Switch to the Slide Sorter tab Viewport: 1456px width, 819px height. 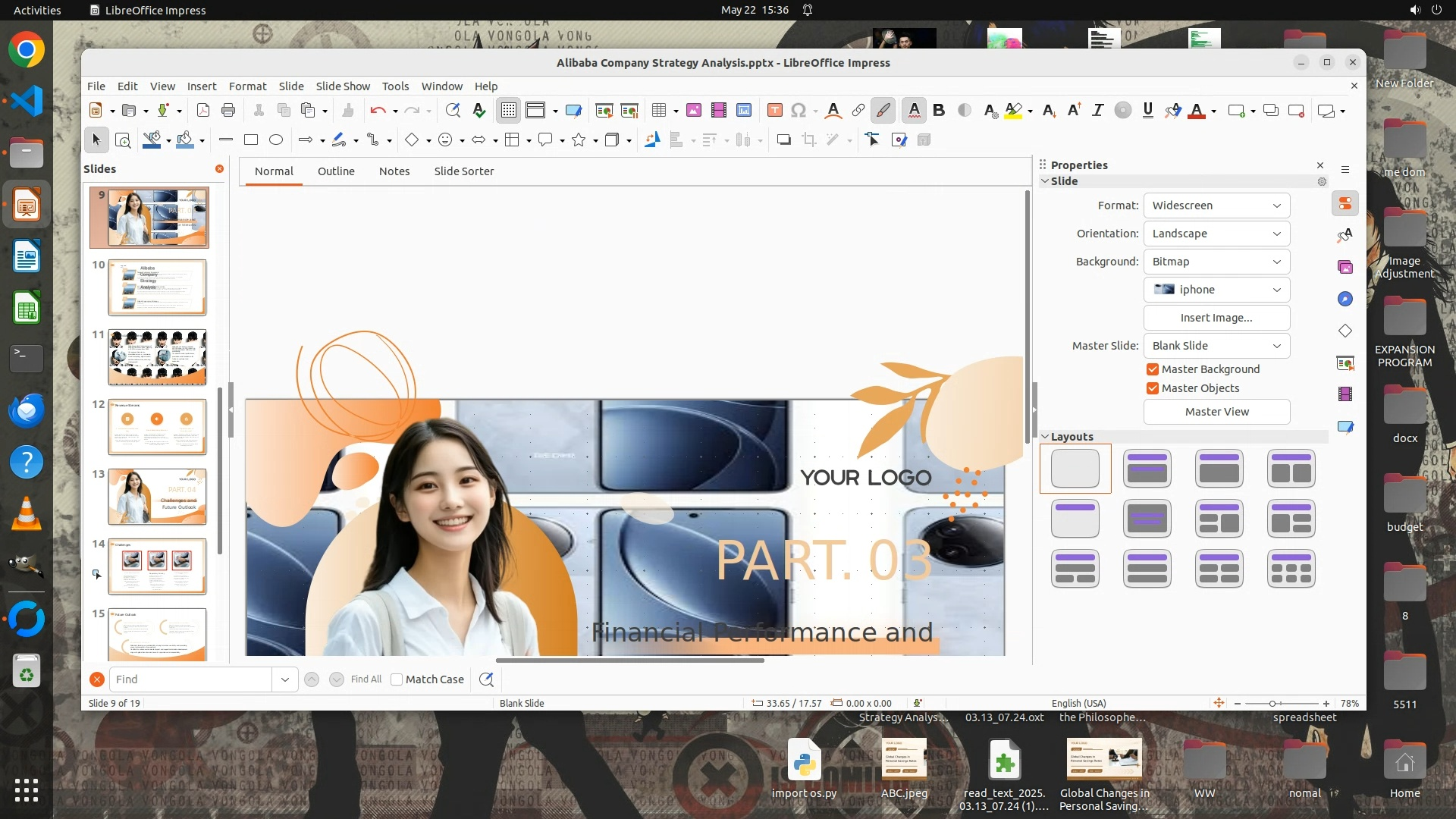click(463, 171)
